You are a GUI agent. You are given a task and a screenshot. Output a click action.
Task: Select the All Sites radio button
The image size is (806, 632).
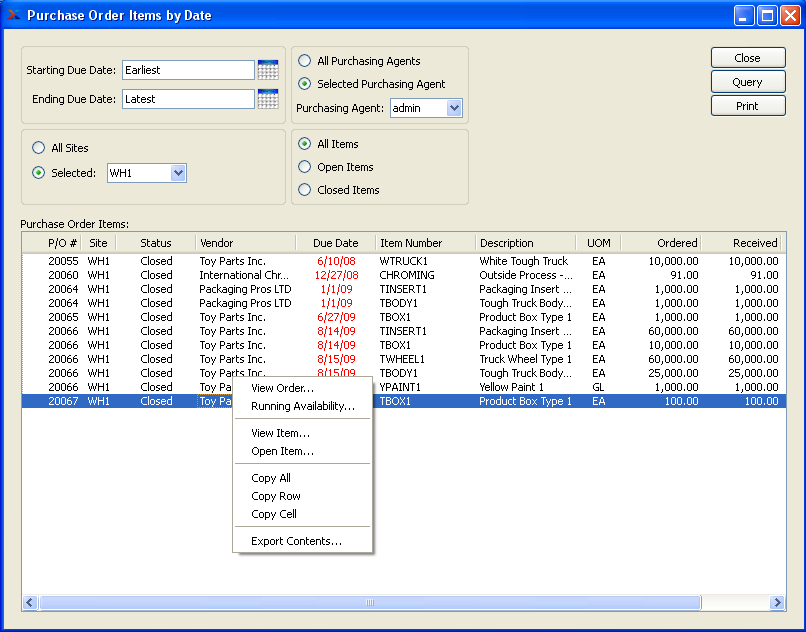point(38,148)
